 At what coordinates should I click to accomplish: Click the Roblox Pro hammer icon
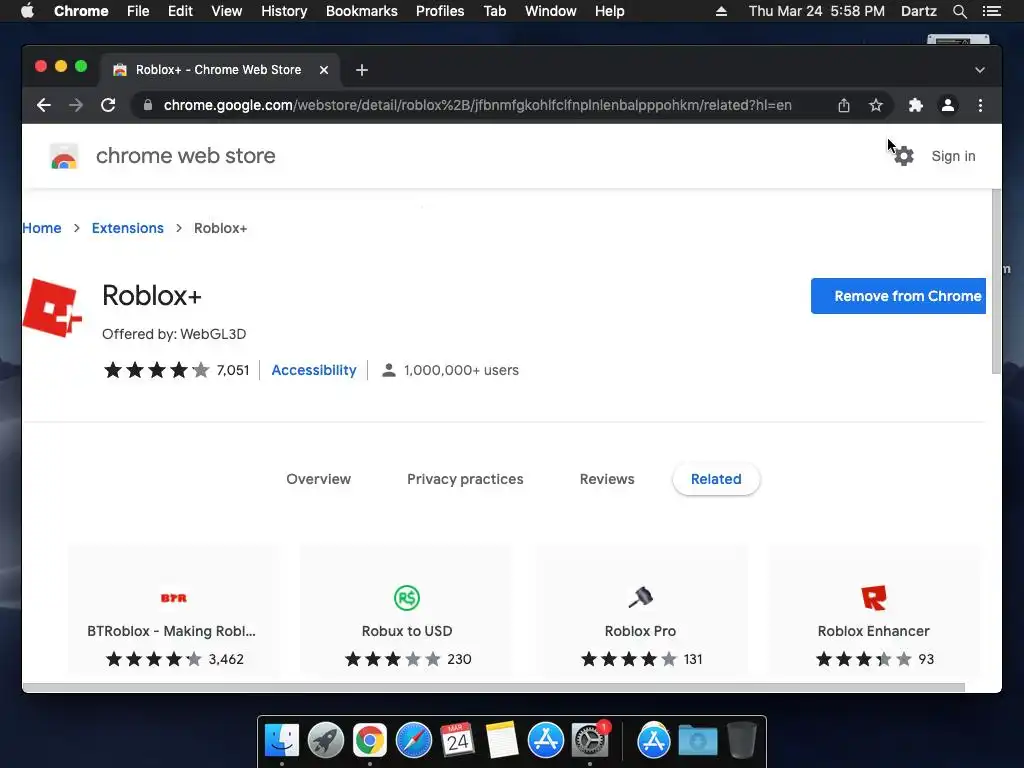(x=641, y=597)
